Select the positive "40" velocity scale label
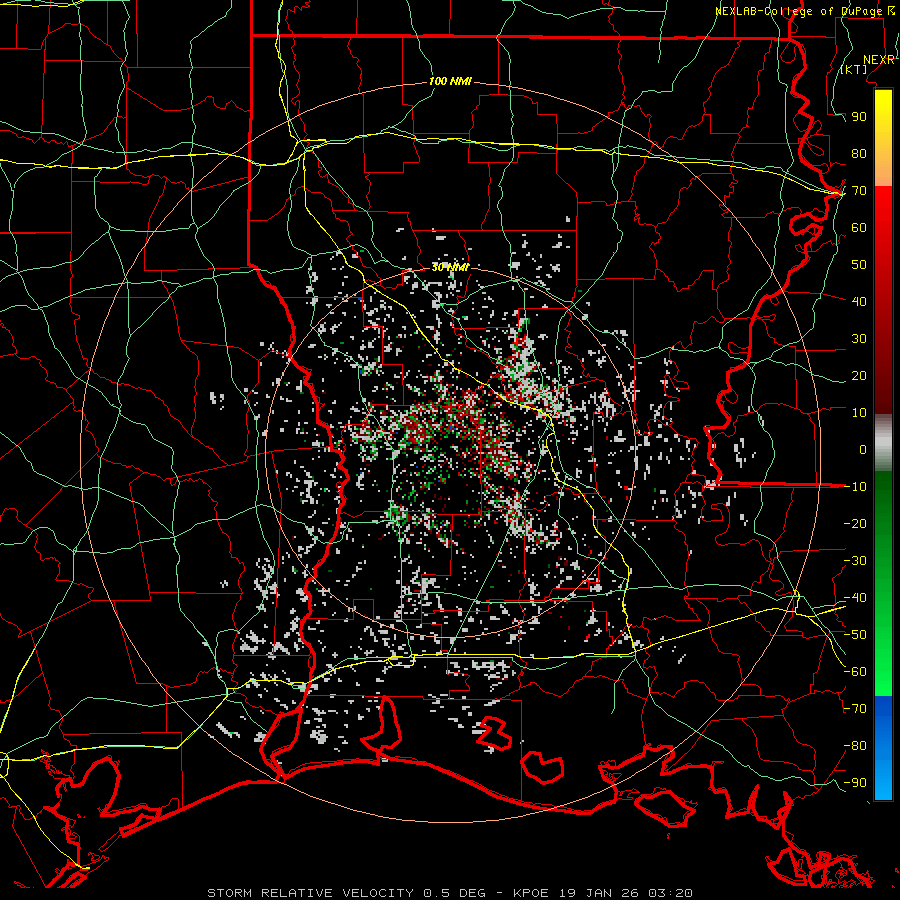 click(859, 302)
